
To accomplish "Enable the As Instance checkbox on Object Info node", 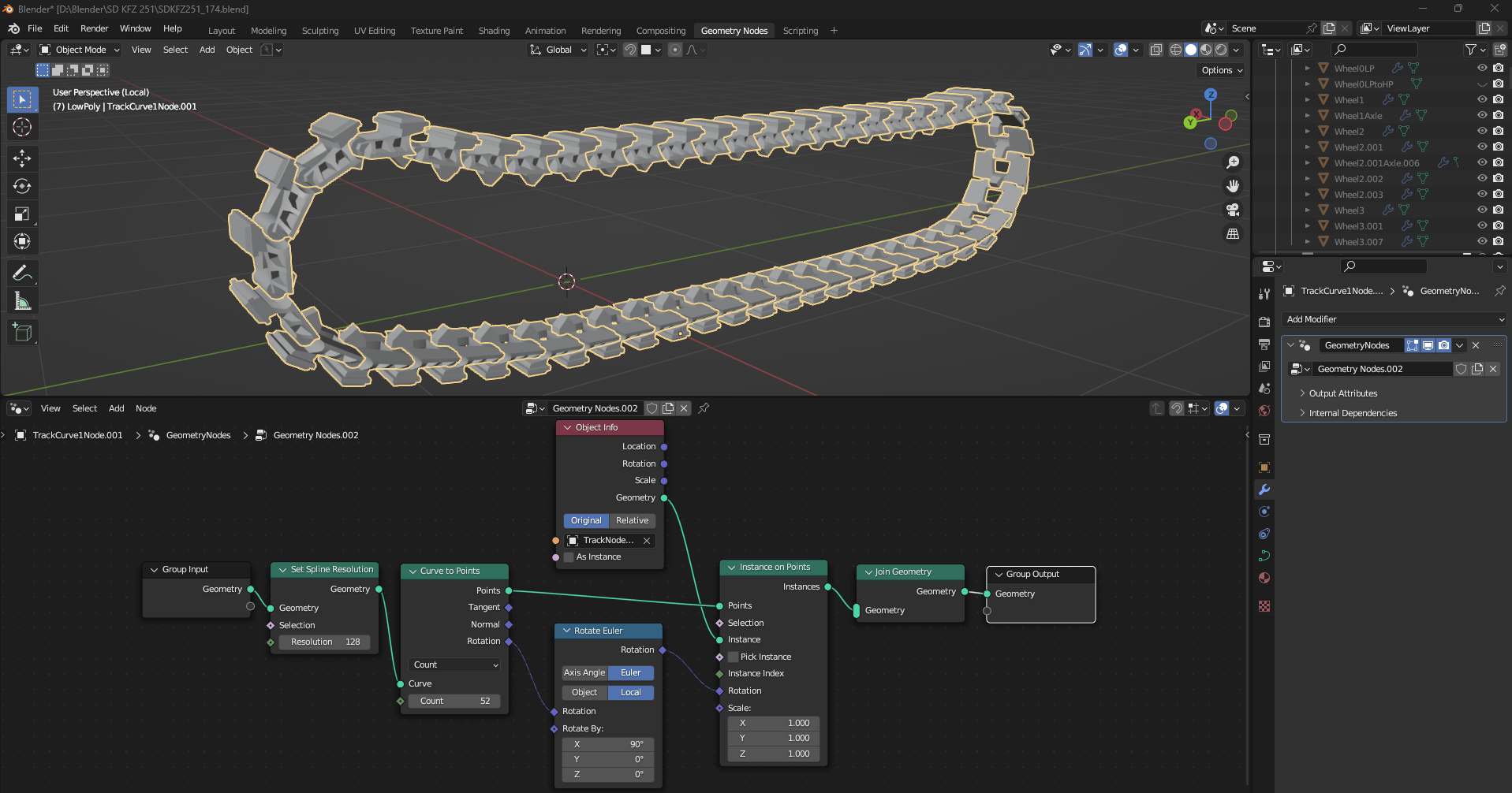I will point(568,557).
